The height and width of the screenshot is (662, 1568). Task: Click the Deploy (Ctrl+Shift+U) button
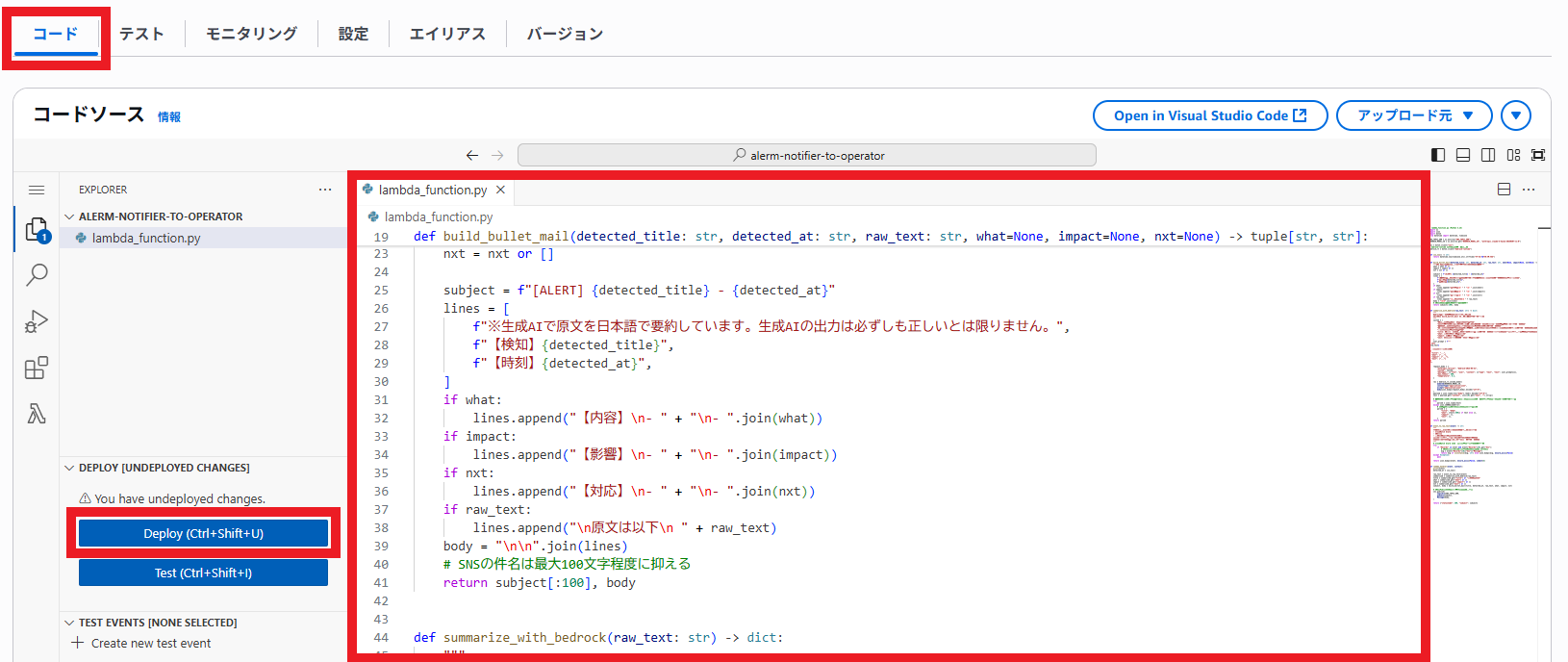tap(203, 533)
